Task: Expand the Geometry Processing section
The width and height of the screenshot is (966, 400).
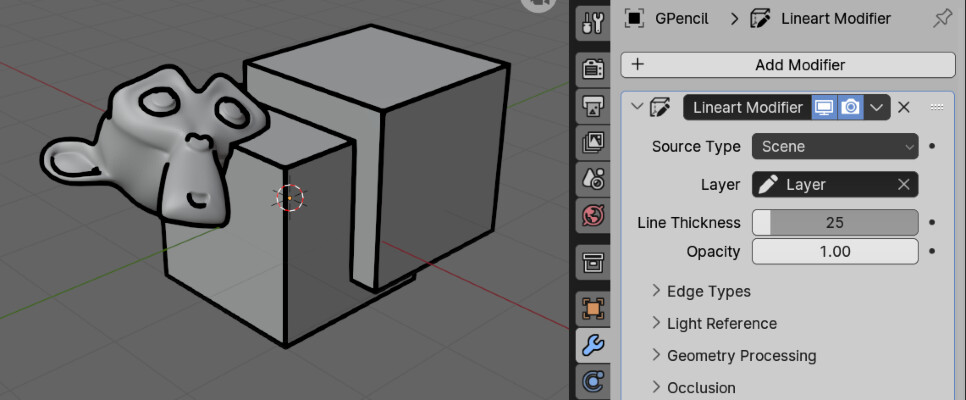Action: tap(741, 355)
